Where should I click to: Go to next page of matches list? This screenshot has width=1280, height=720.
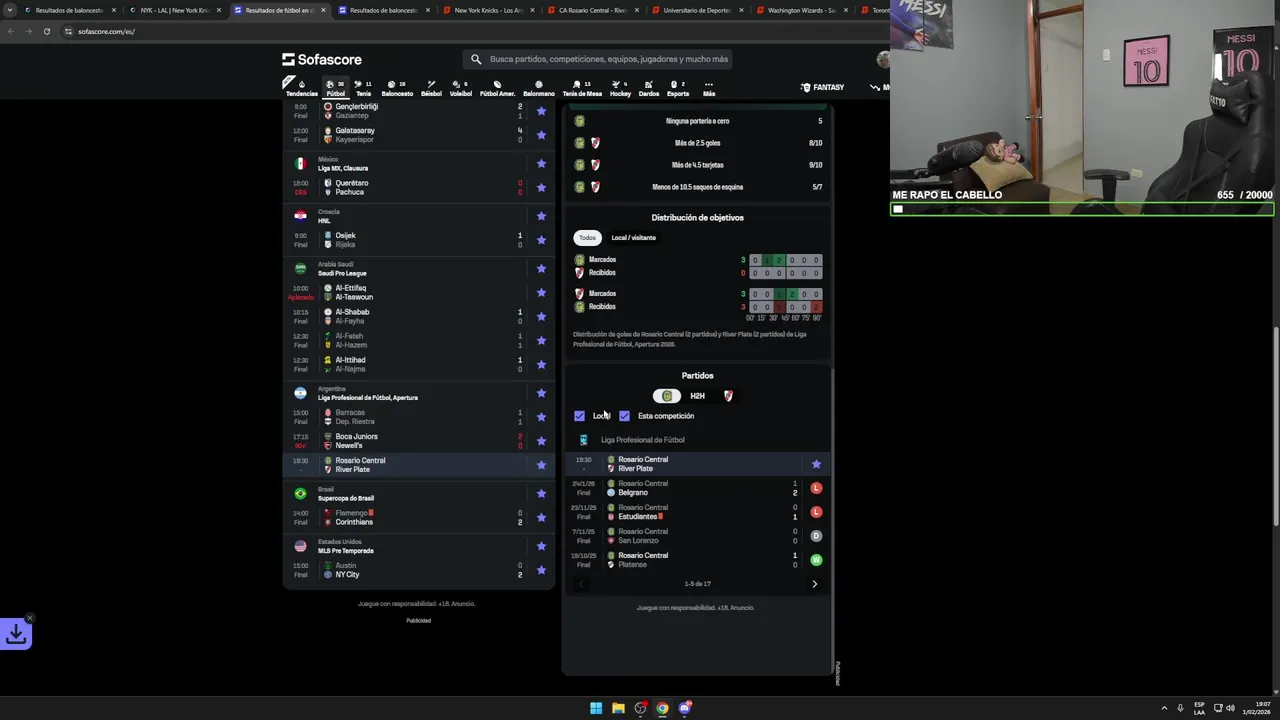tap(814, 584)
